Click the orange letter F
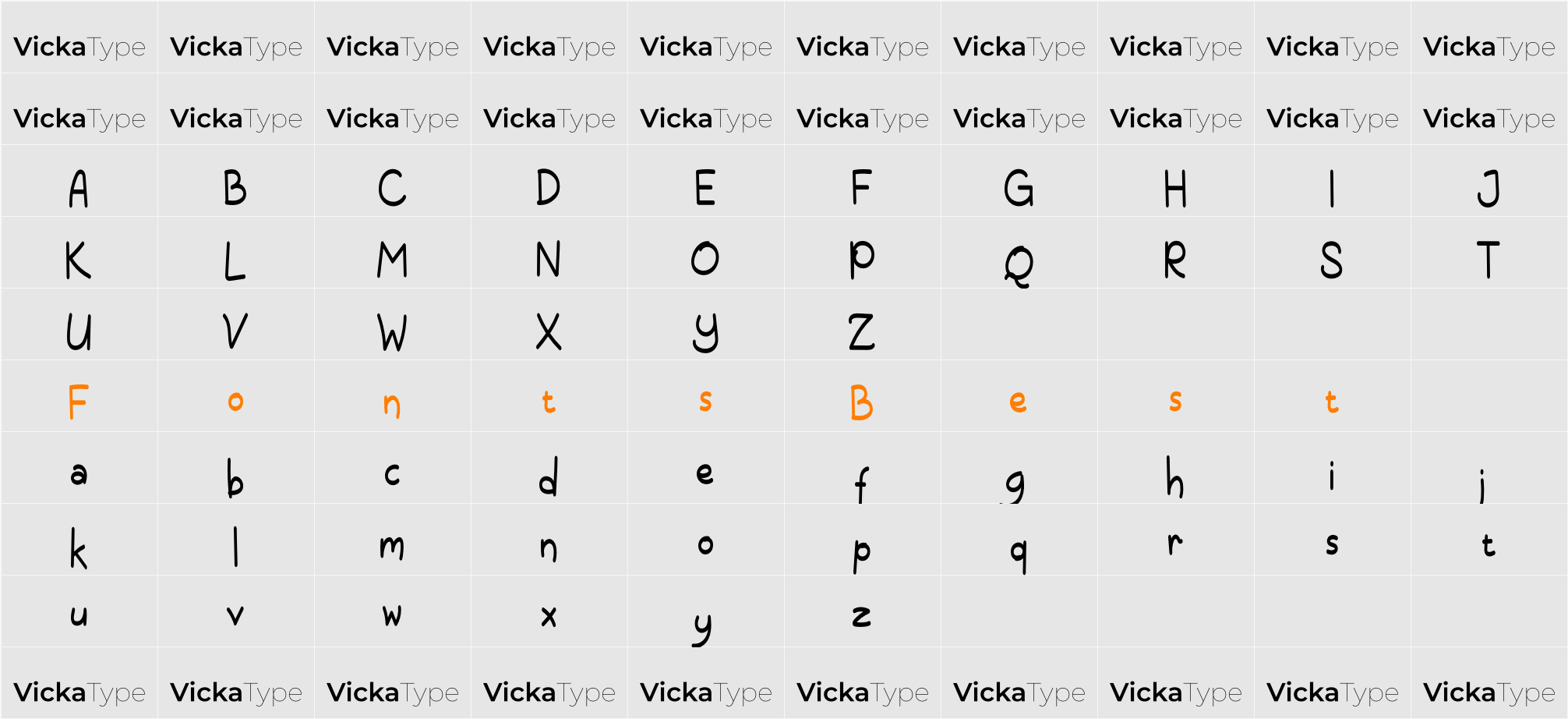1568x719 pixels. coord(78,402)
